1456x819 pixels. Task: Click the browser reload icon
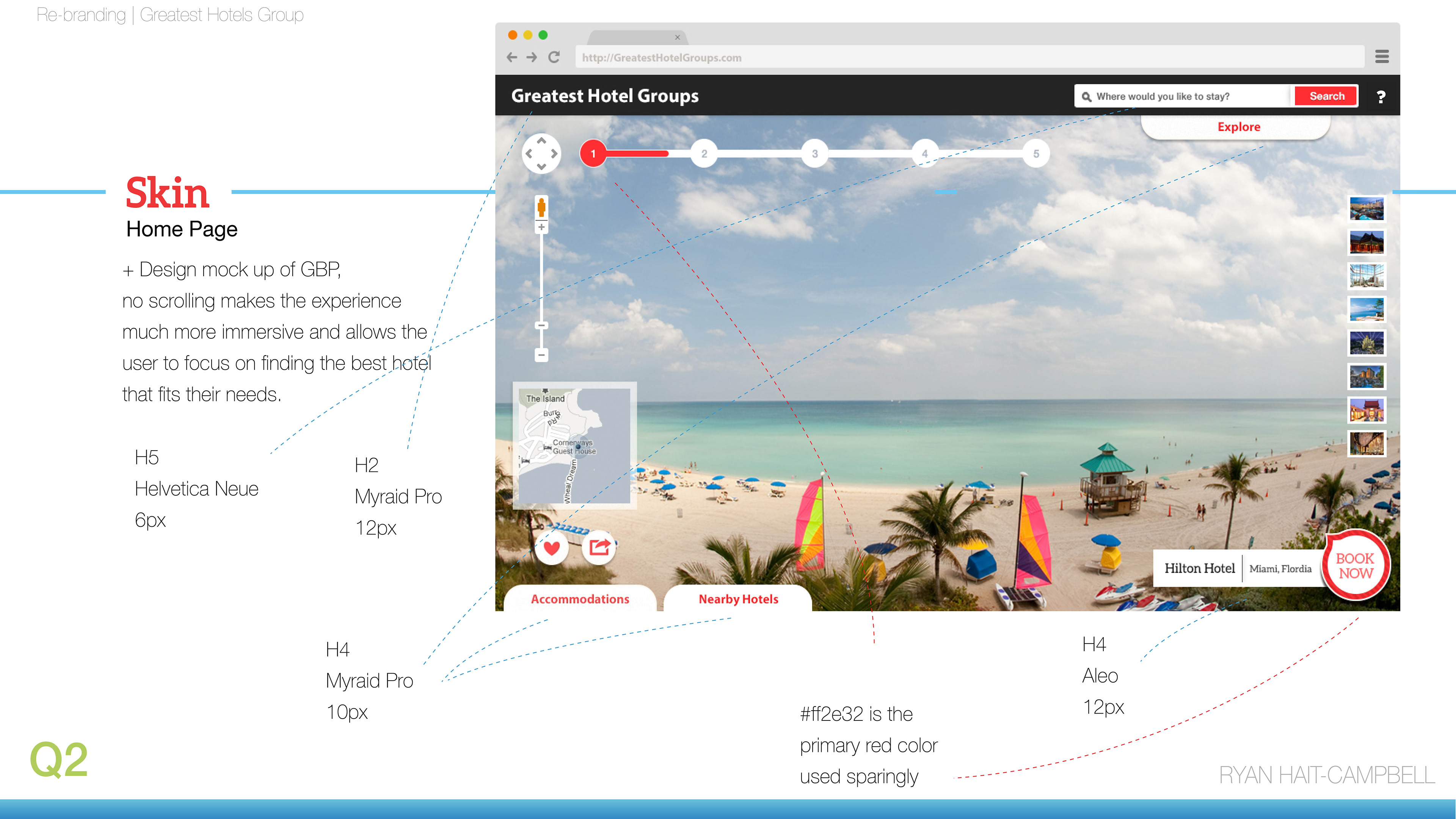tap(554, 57)
